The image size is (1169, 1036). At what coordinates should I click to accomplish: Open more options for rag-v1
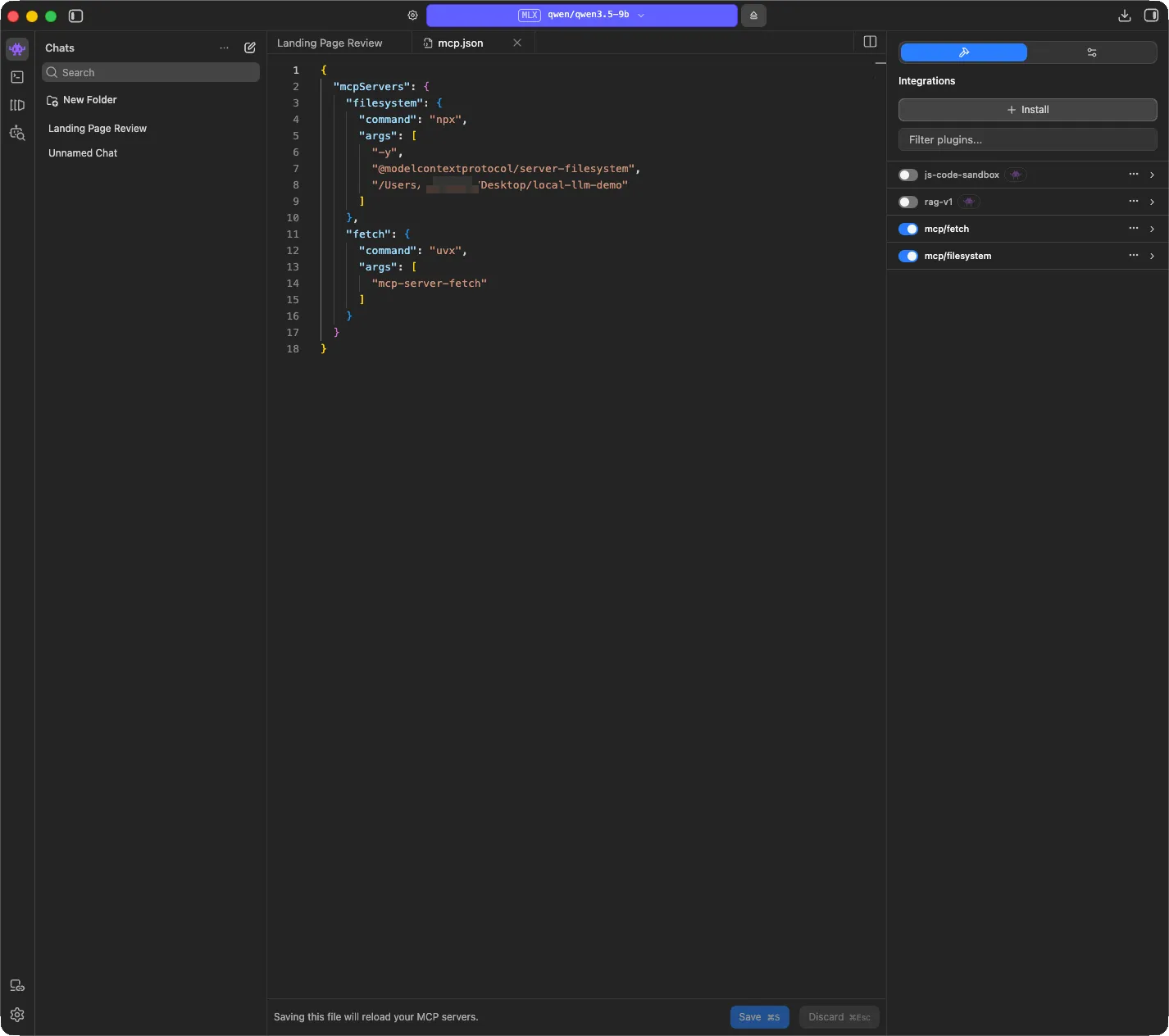tap(1134, 202)
